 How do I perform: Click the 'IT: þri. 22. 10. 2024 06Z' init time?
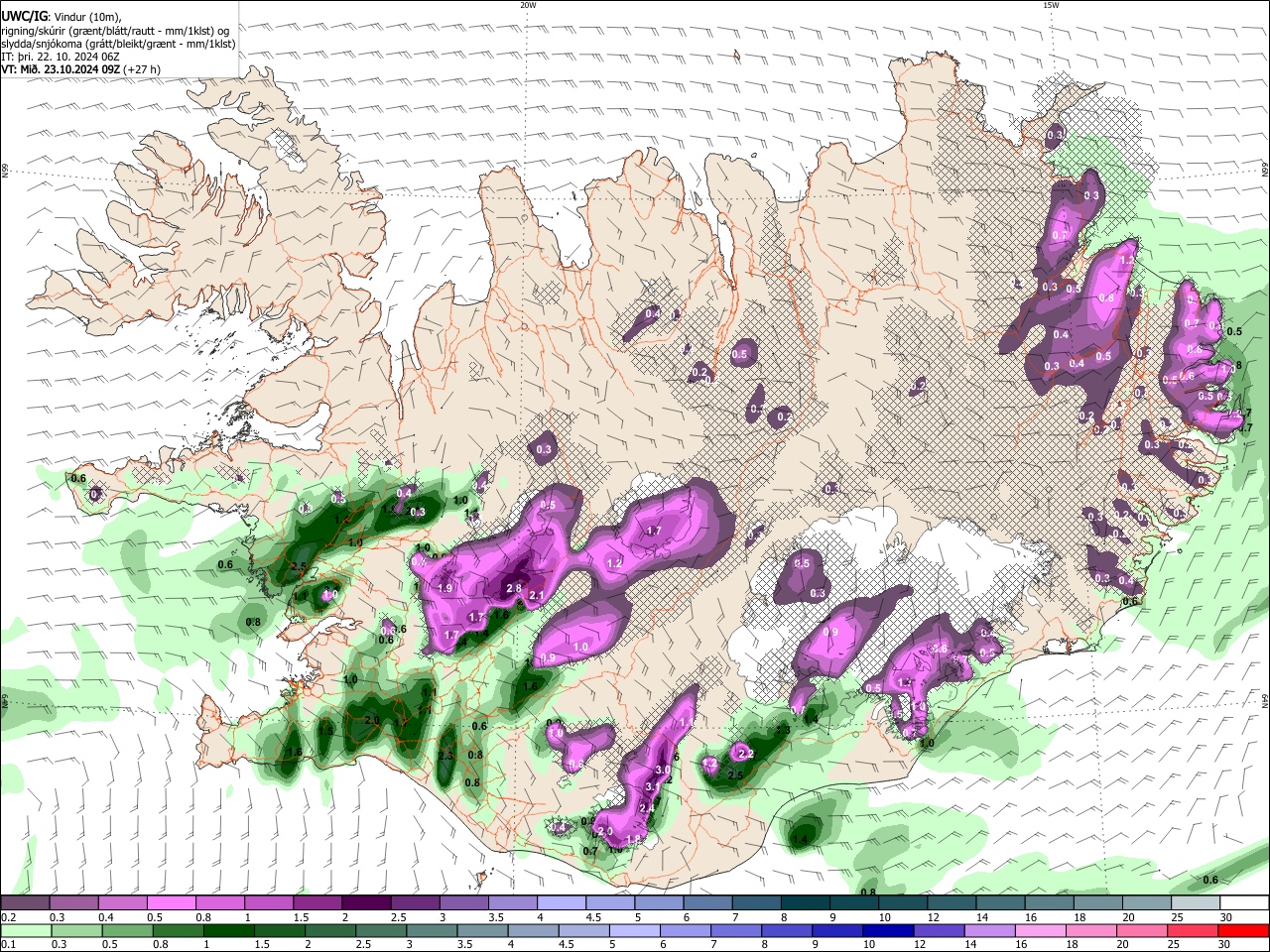[x=62, y=57]
